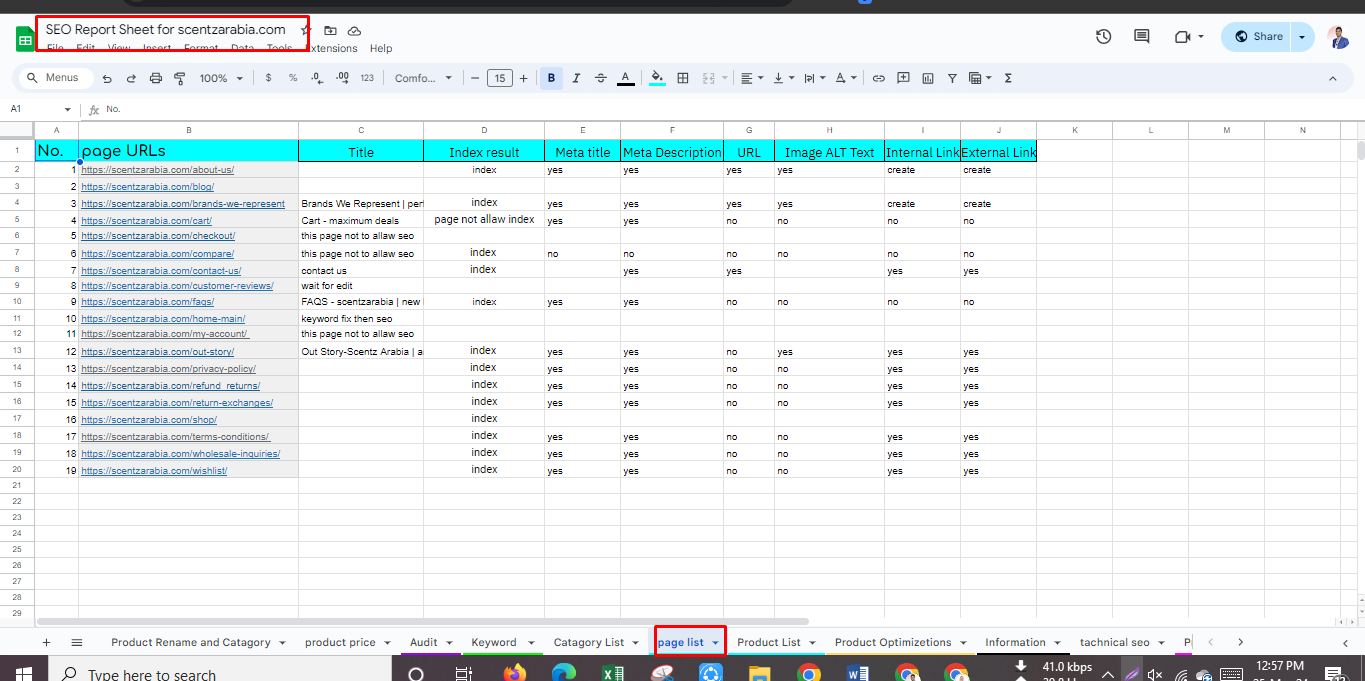Click the Insert chart icon
Viewport: 1365px width, 681px height.
pyautogui.click(x=928, y=78)
